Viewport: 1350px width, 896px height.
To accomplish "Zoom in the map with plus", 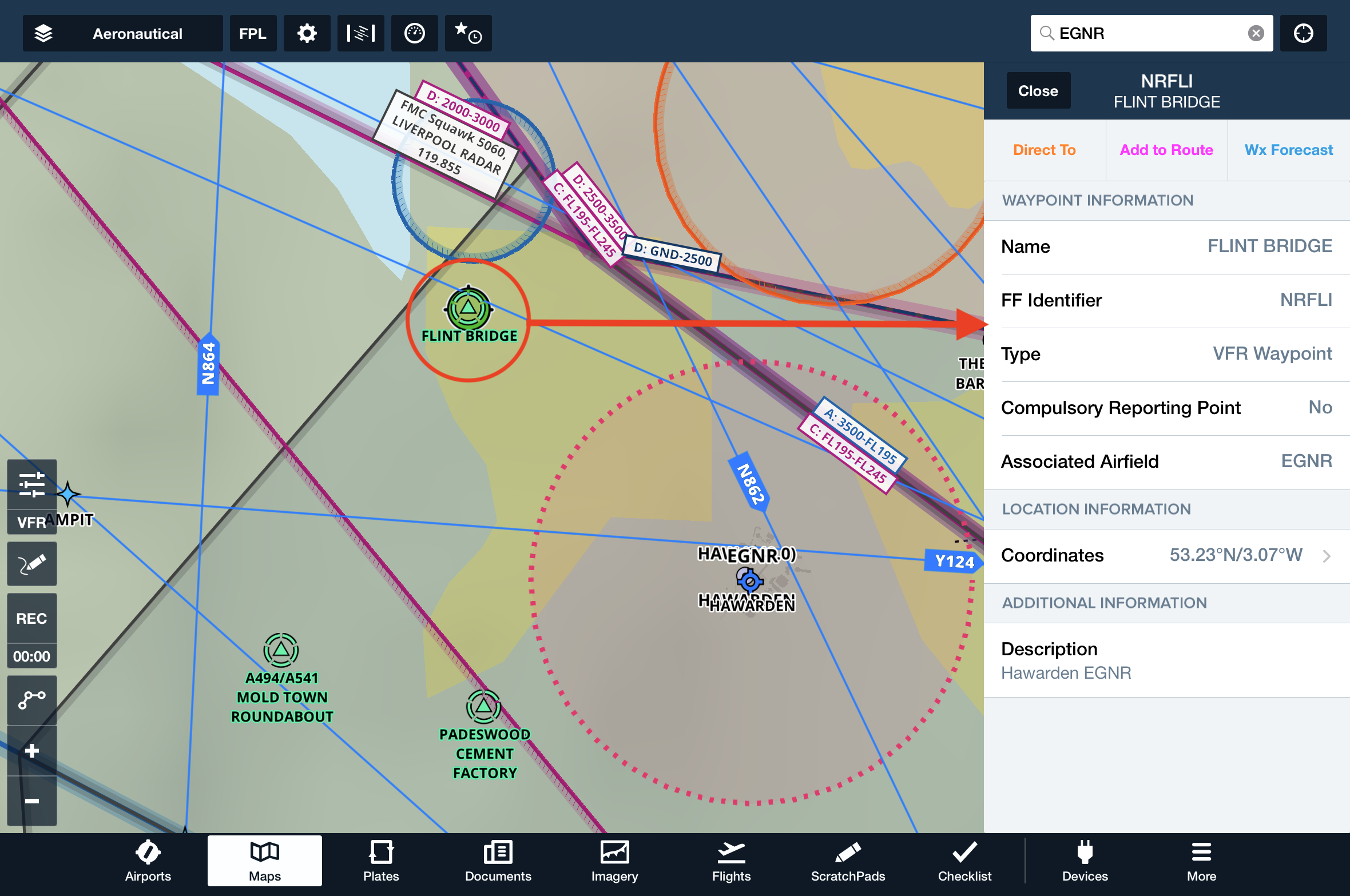I will (x=32, y=751).
